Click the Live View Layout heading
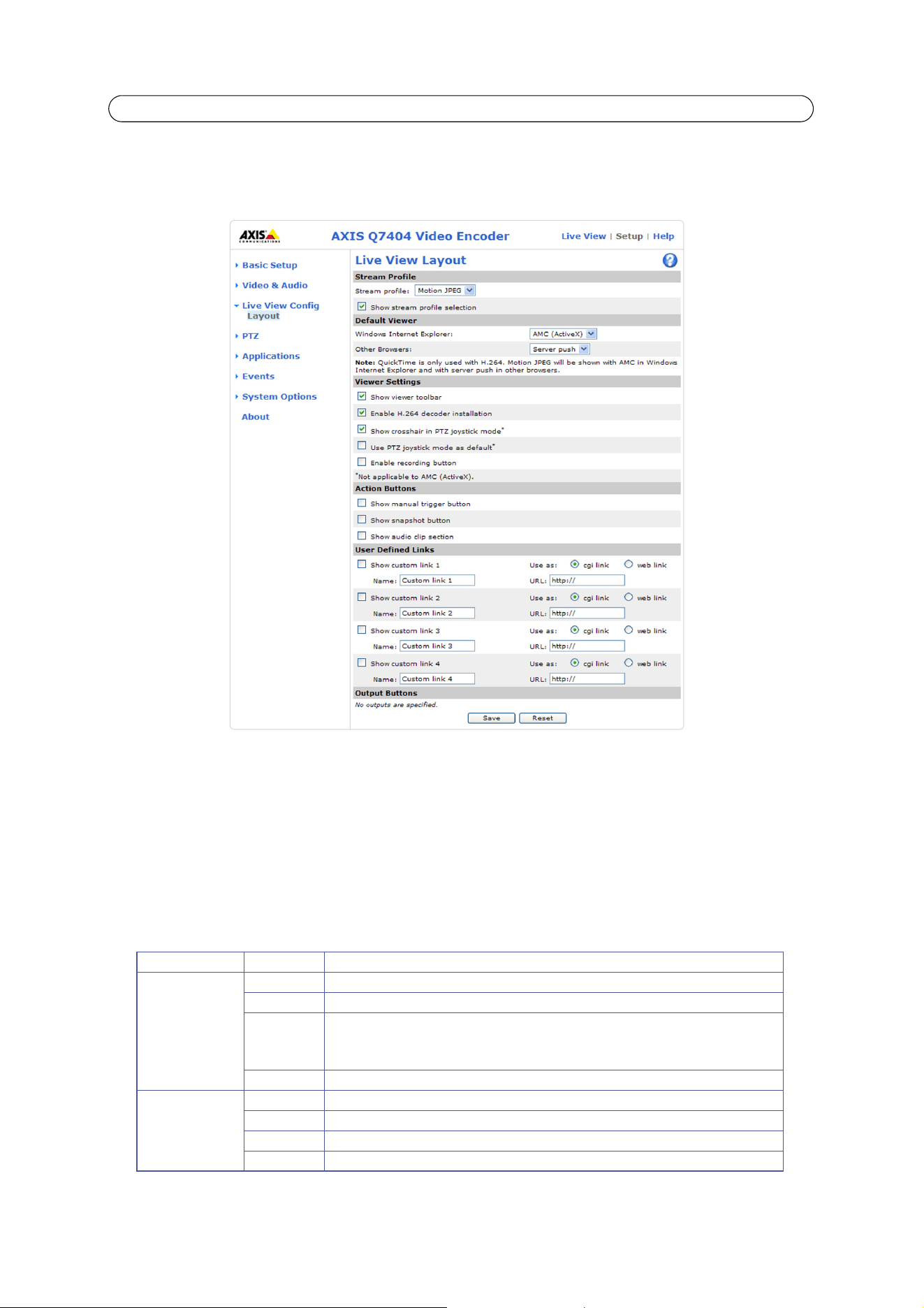Viewport: 924px width, 1308px height. click(x=411, y=261)
